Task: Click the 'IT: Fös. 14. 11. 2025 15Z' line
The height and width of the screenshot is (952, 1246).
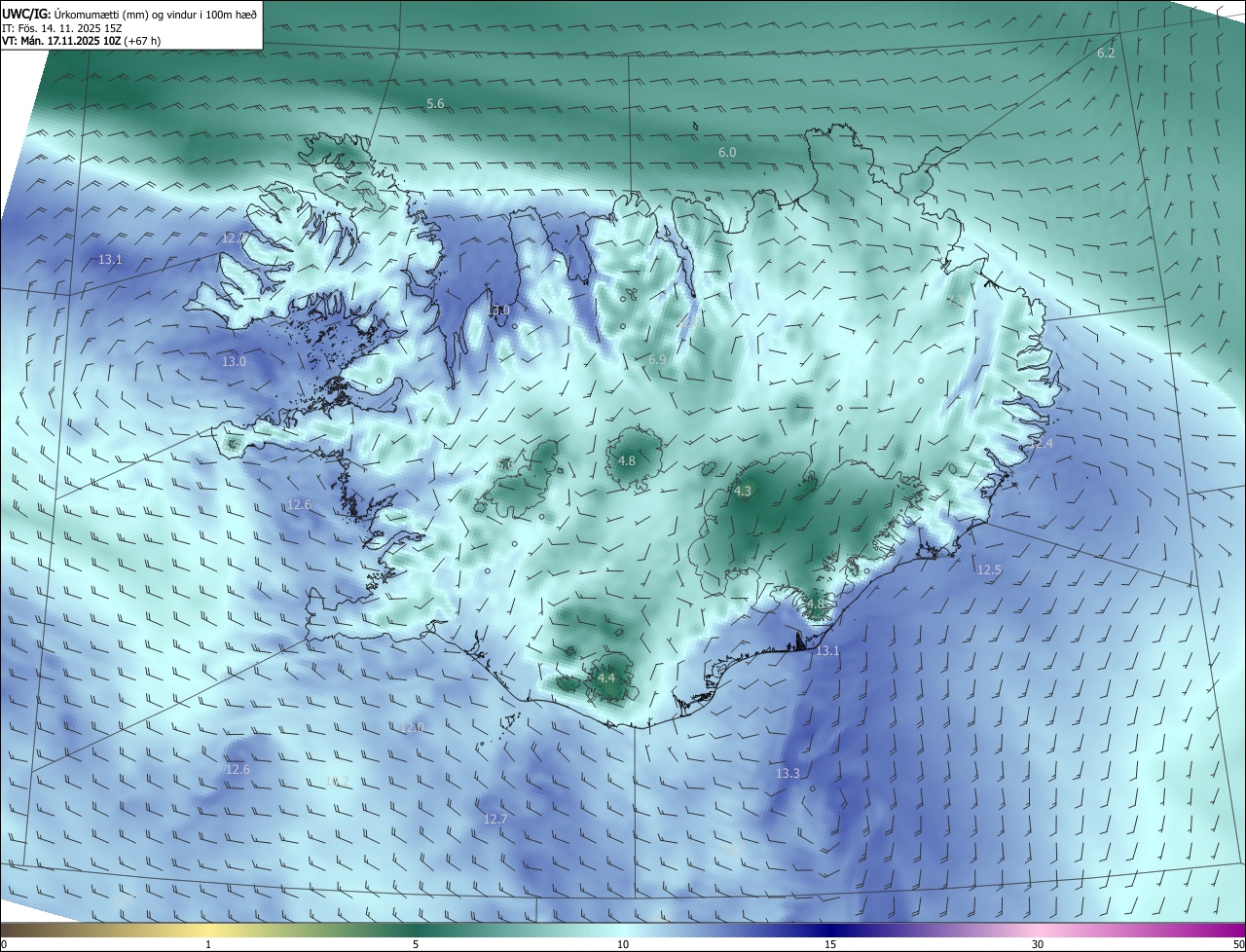Action: coord(61,28)
